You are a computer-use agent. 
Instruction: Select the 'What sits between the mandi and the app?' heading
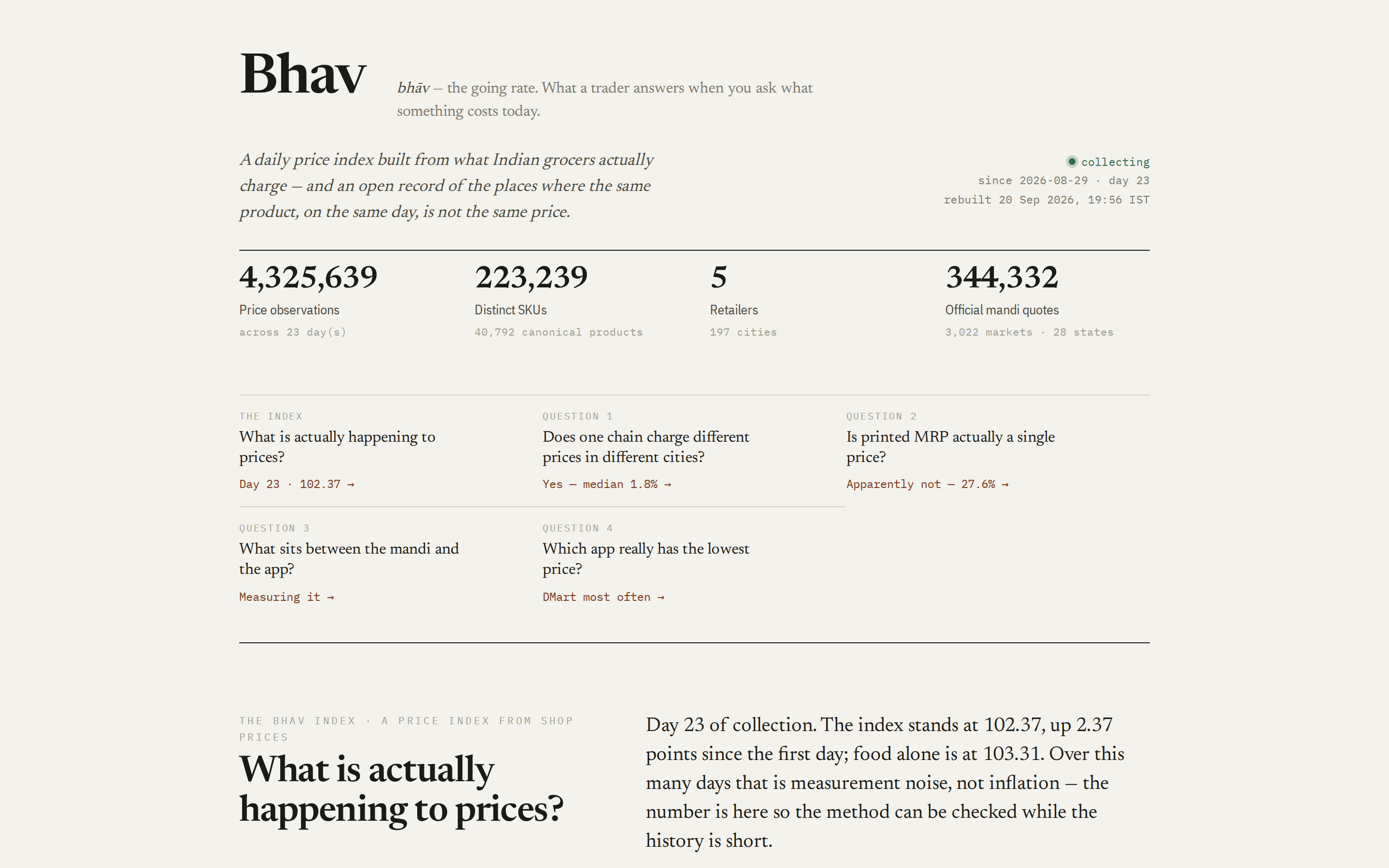coord(349,558)
